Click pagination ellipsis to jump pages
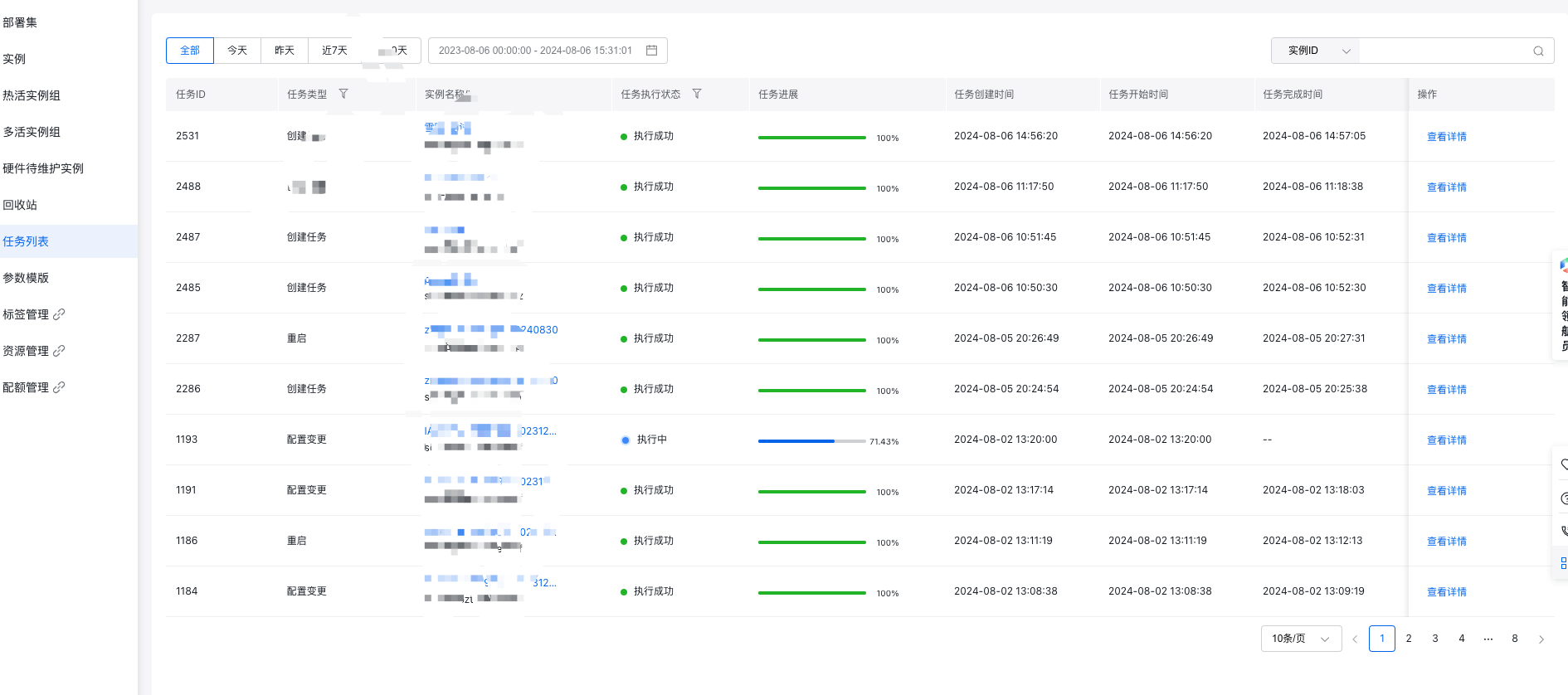This screenshot has width=1568, height=695. (x=1488, y=639)
